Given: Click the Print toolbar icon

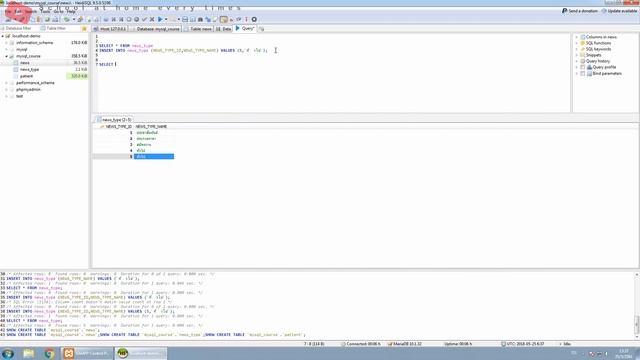Looking at the screenshot, I should pyautogui.click(x=55, y=19).
